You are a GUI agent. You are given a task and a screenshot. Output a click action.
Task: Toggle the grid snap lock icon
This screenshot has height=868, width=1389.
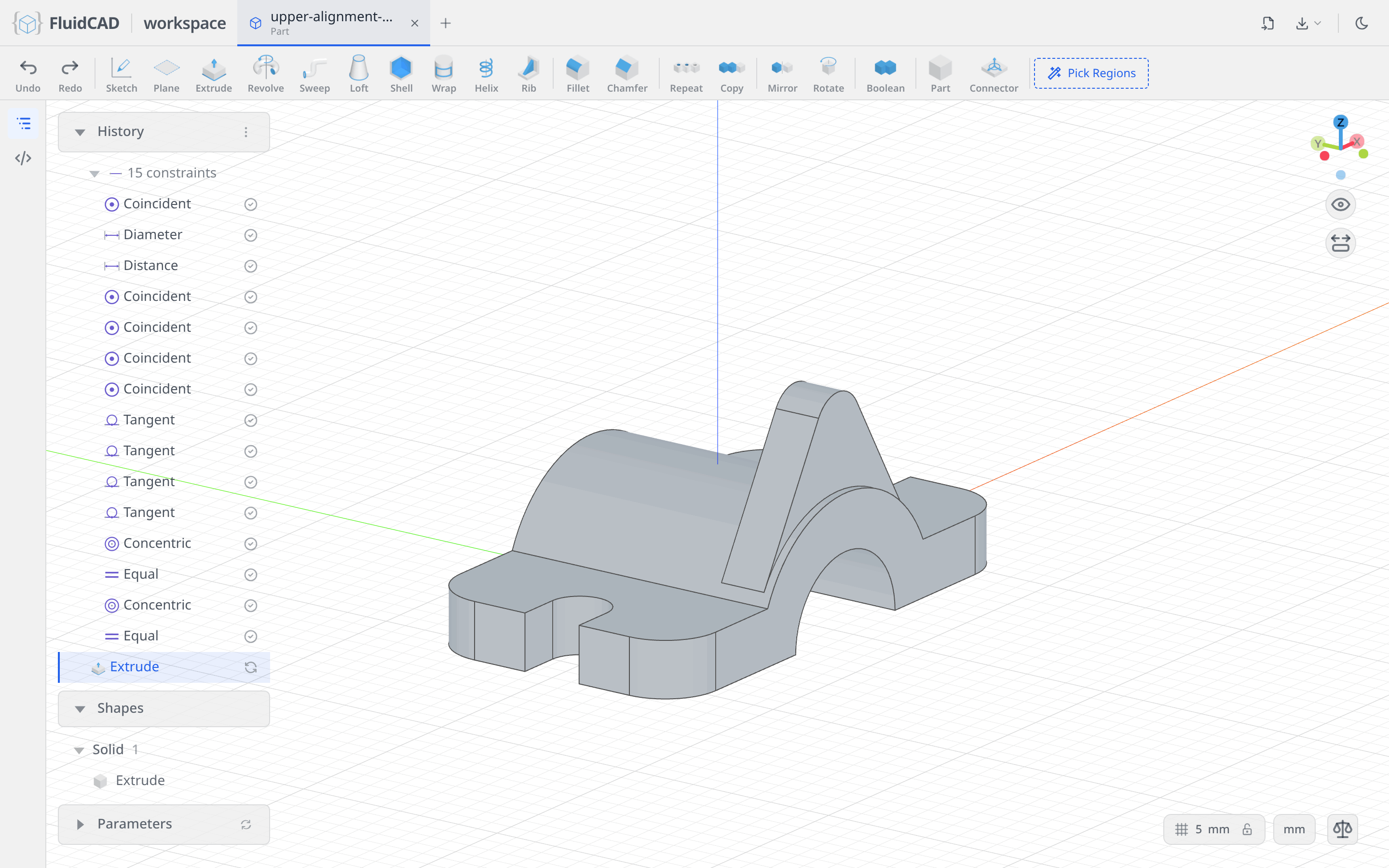(1247, 829)
